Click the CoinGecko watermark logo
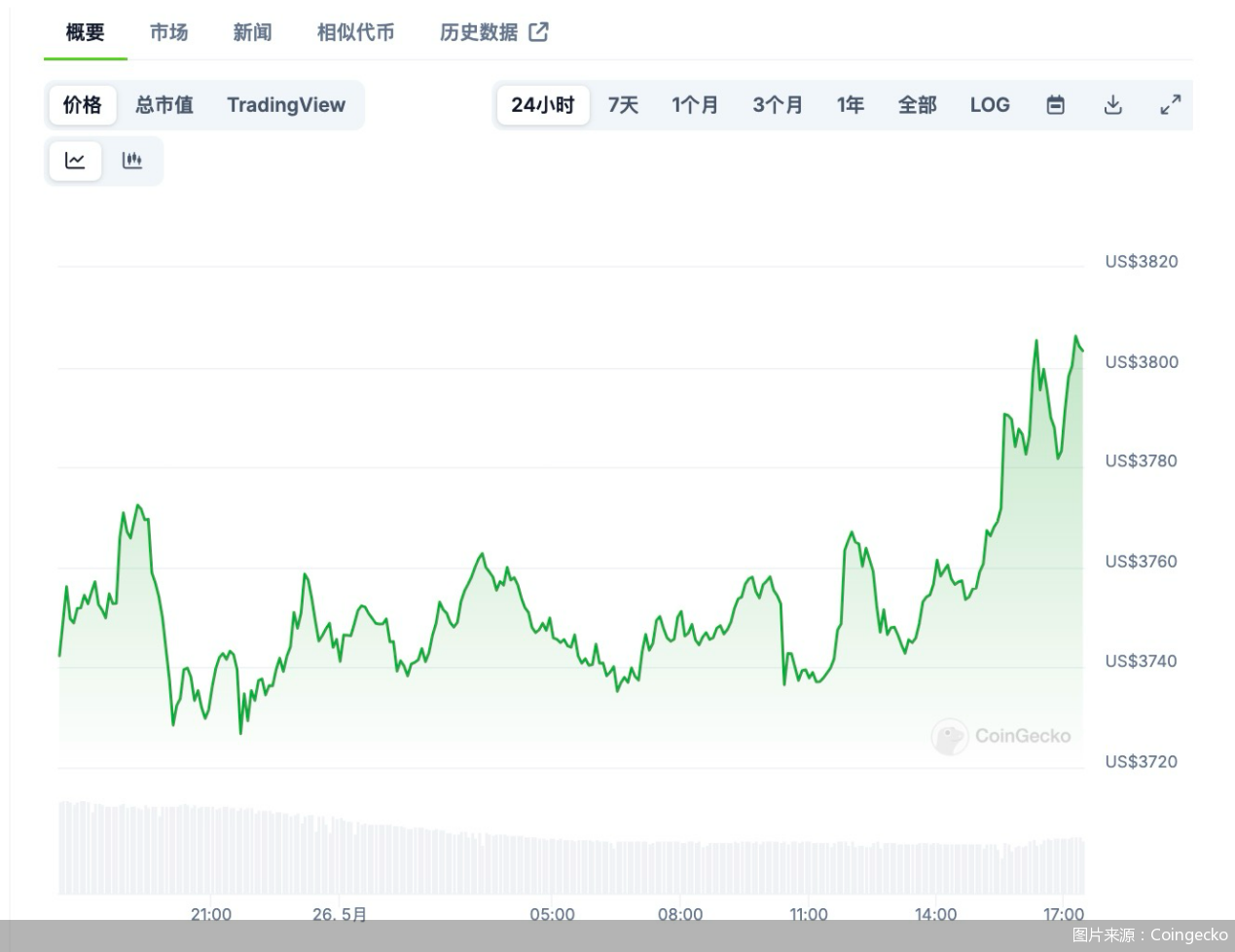 coord(1002,737)
